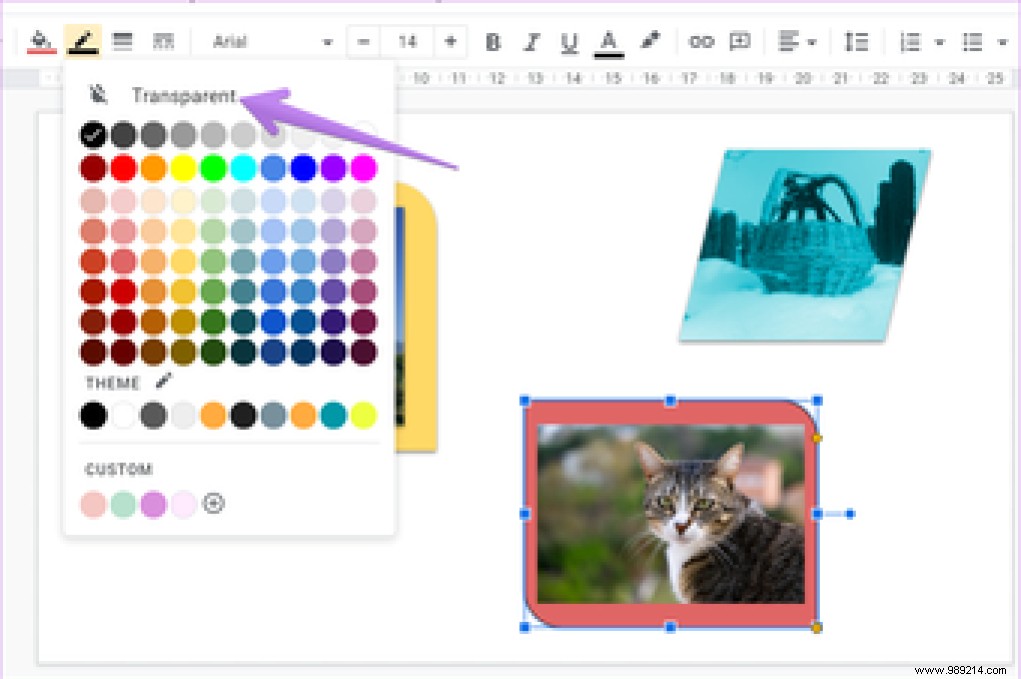This screenshot has height=679, width=1021.
Task: Add a comment via the comment icon
Action: (x=740, y=41)
